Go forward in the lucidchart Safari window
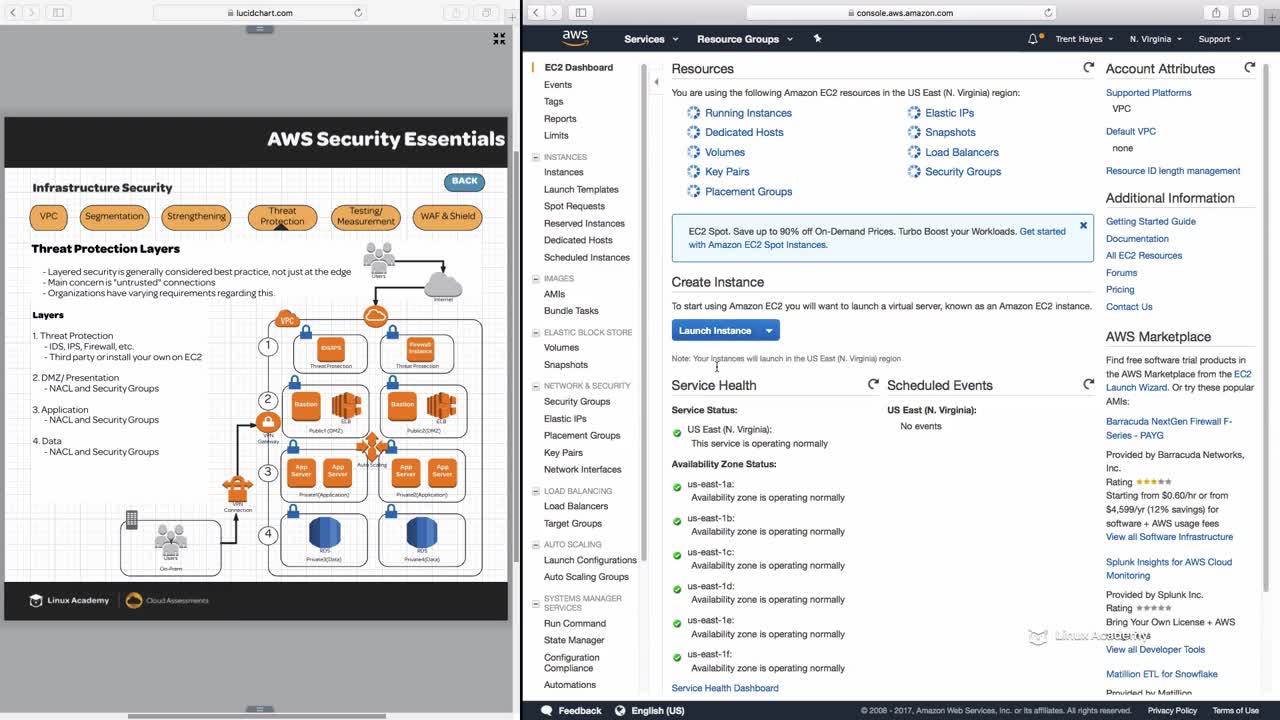The image size is (1280, 720). pos(32,13)
